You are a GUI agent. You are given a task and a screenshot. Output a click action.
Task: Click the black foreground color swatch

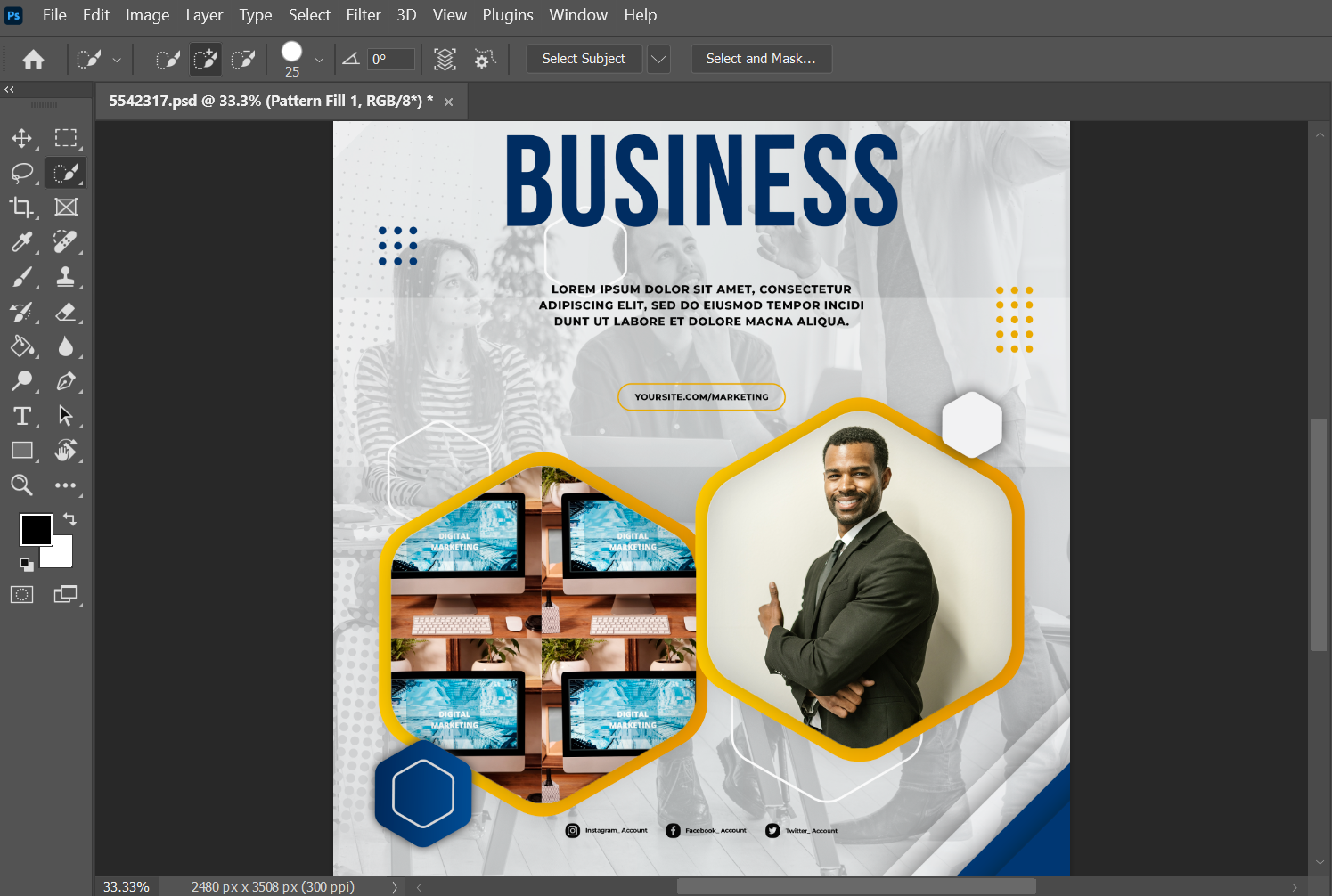[36, 530]
